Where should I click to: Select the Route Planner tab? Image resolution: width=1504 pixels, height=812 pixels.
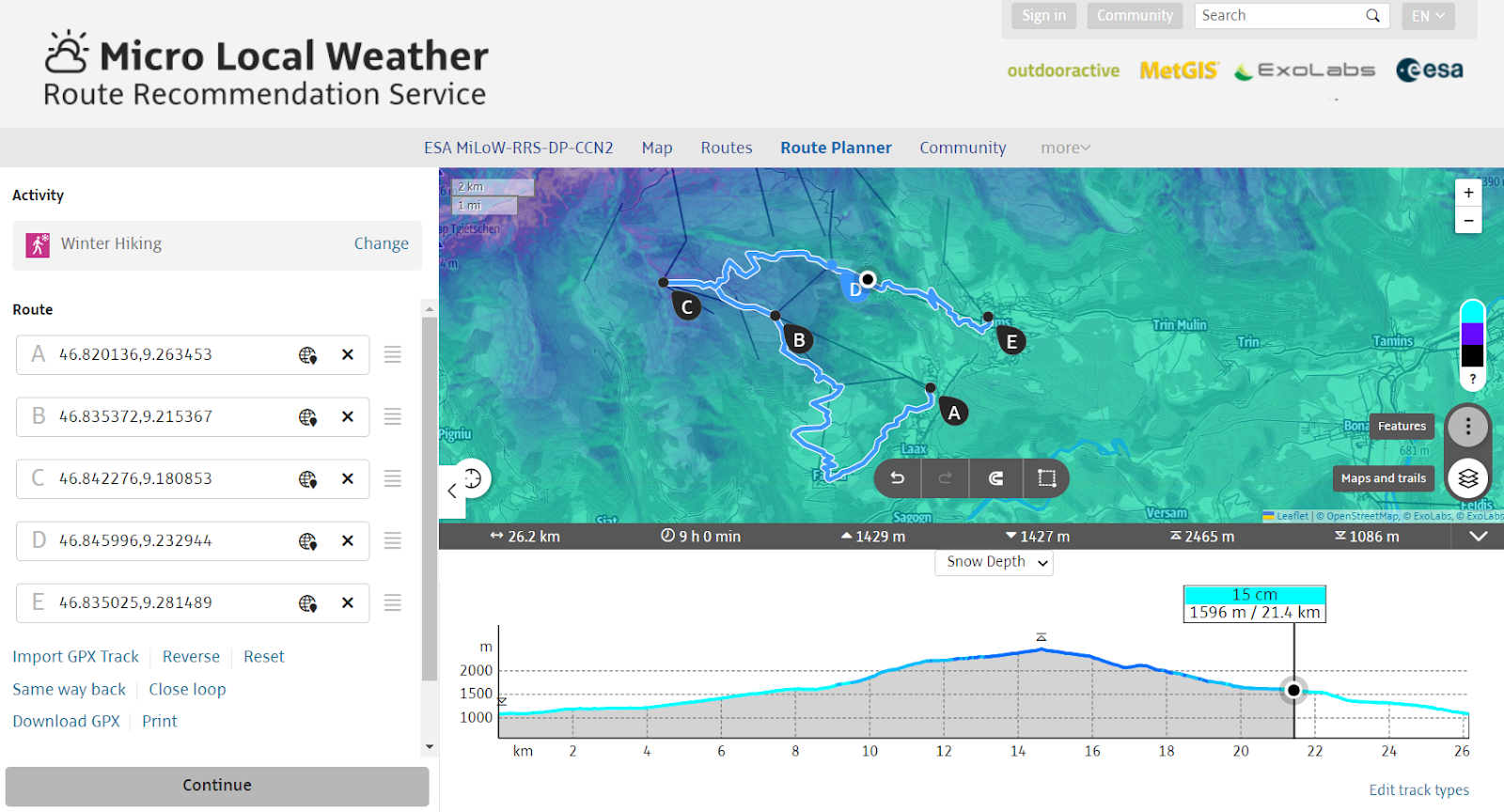[x=836, y=148]
